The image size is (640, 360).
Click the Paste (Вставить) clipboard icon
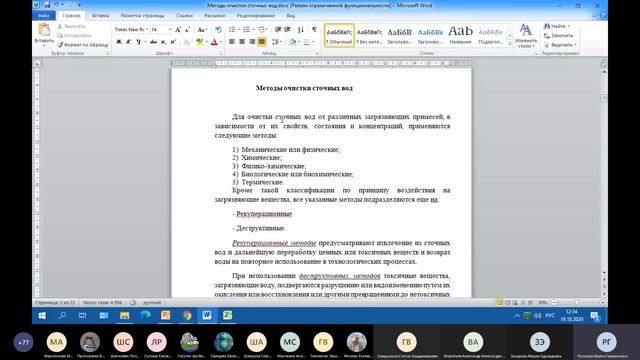[44, 30]
